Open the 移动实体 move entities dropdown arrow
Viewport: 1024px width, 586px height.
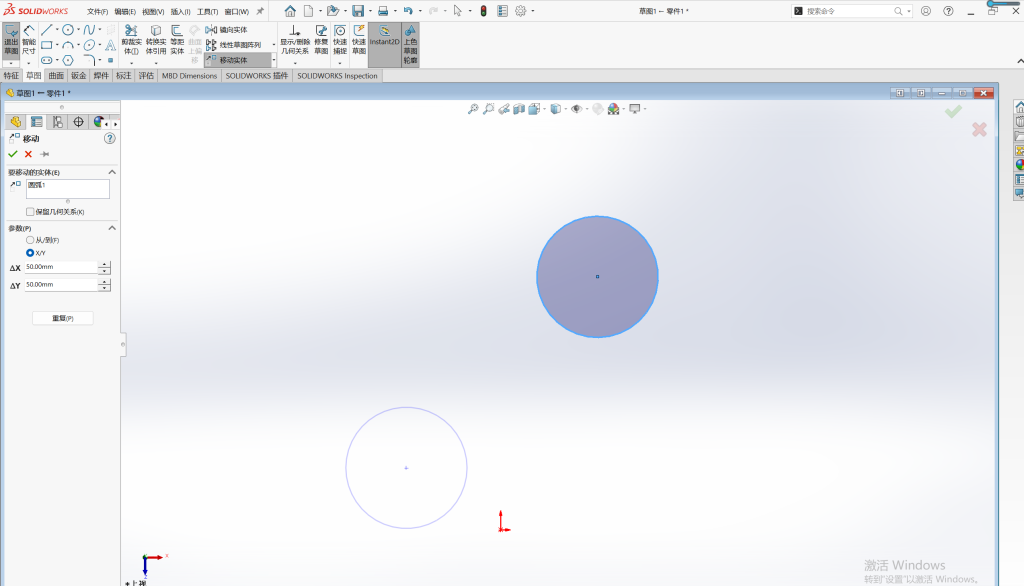(x=274, y=60)
